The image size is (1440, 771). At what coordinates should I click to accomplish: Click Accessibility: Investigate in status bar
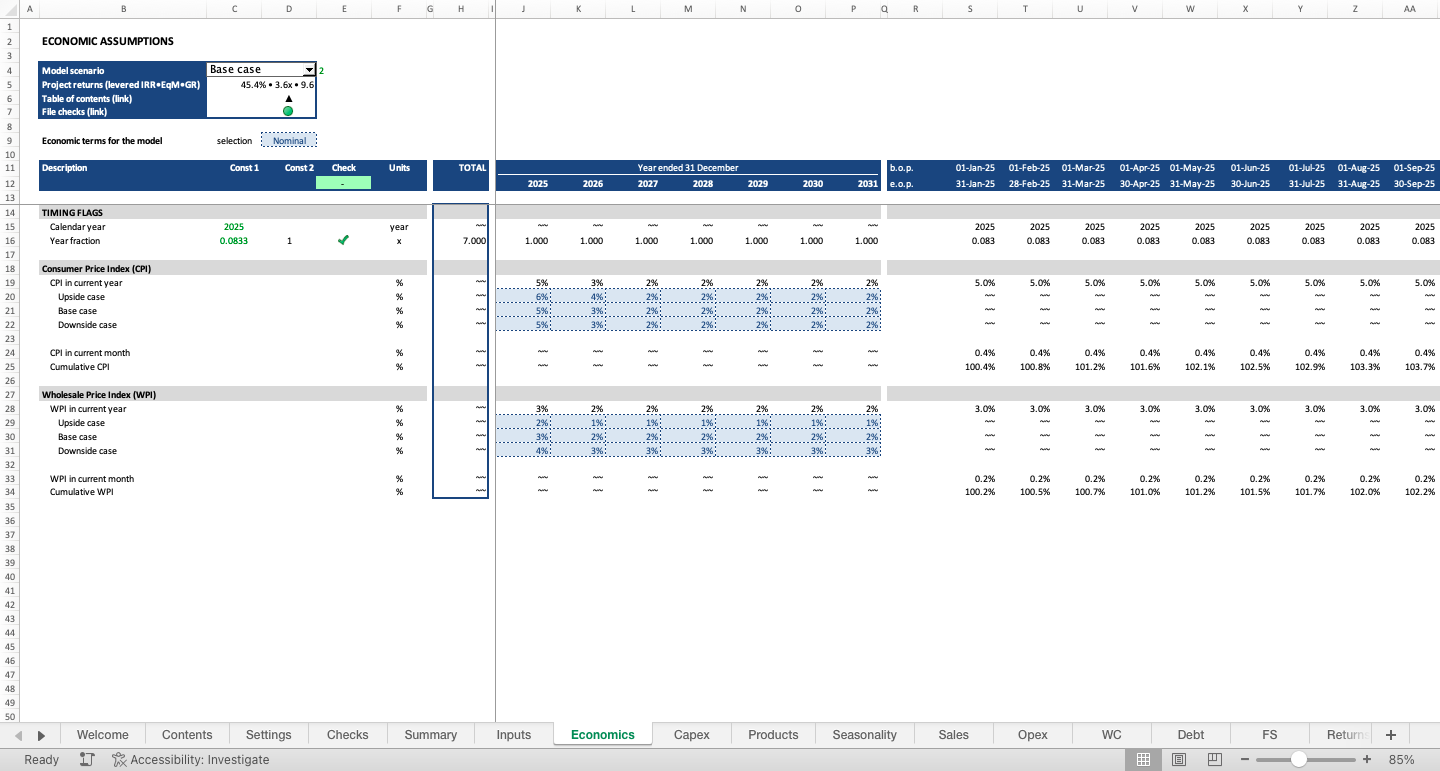191,759
